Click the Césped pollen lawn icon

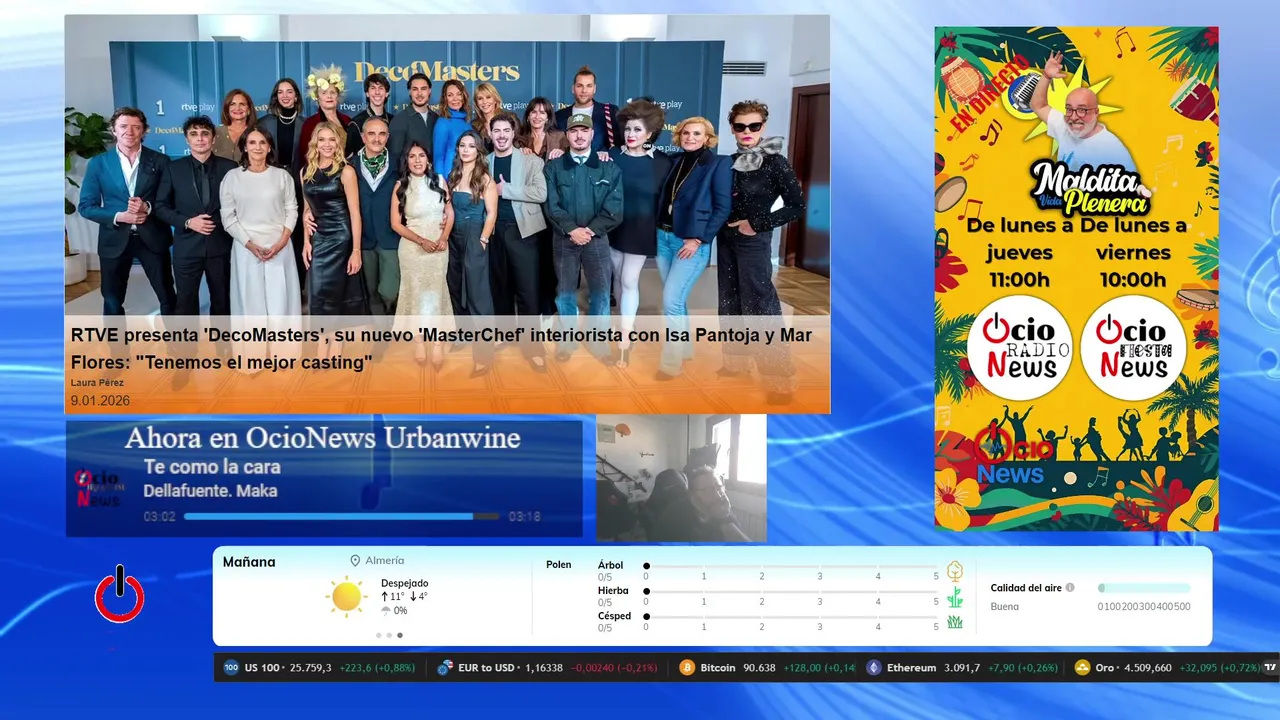click(955, 622)
